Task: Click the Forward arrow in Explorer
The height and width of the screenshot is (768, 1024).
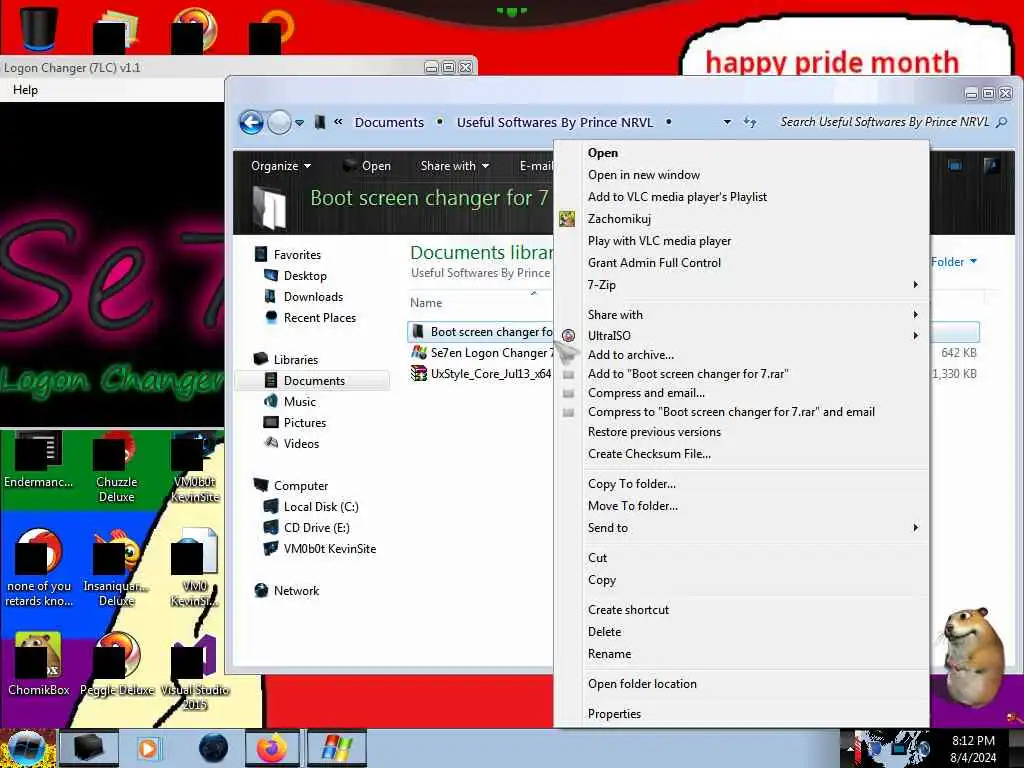Action: [280, 122]
